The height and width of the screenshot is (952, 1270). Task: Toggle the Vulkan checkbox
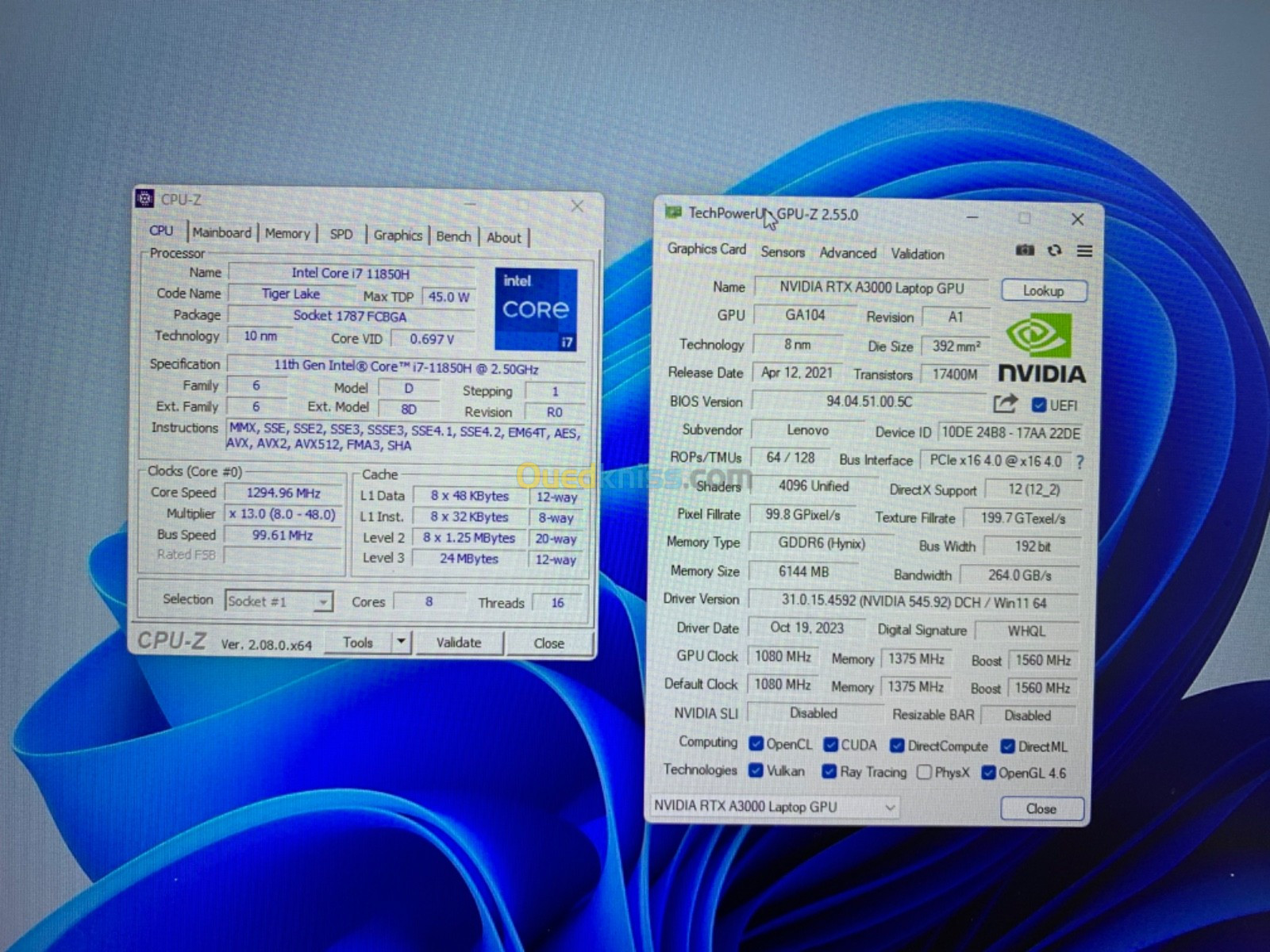point(756,770)
